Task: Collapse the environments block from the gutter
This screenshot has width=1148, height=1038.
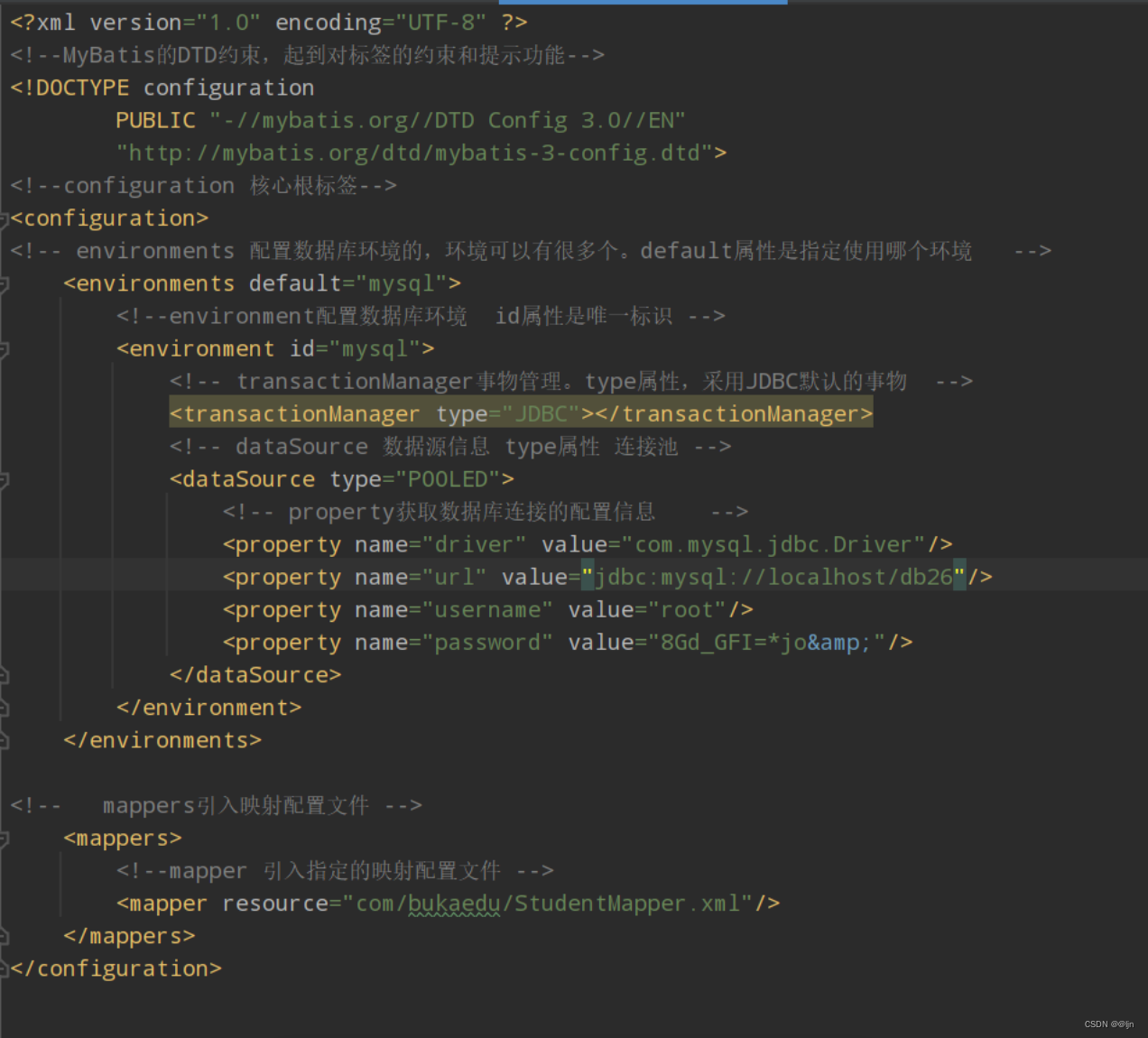Action: point(5,283)
